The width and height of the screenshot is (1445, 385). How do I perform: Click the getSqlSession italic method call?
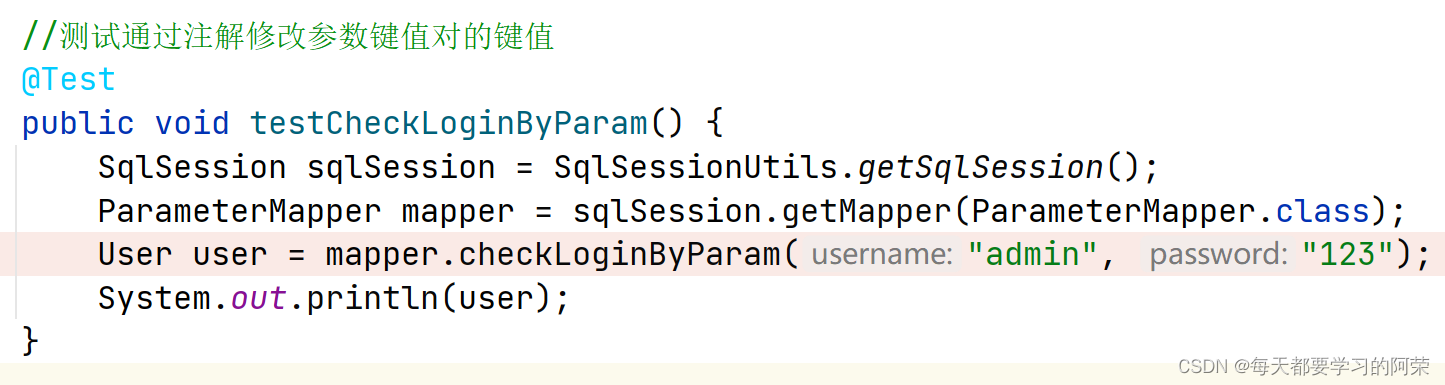[980, 167]
